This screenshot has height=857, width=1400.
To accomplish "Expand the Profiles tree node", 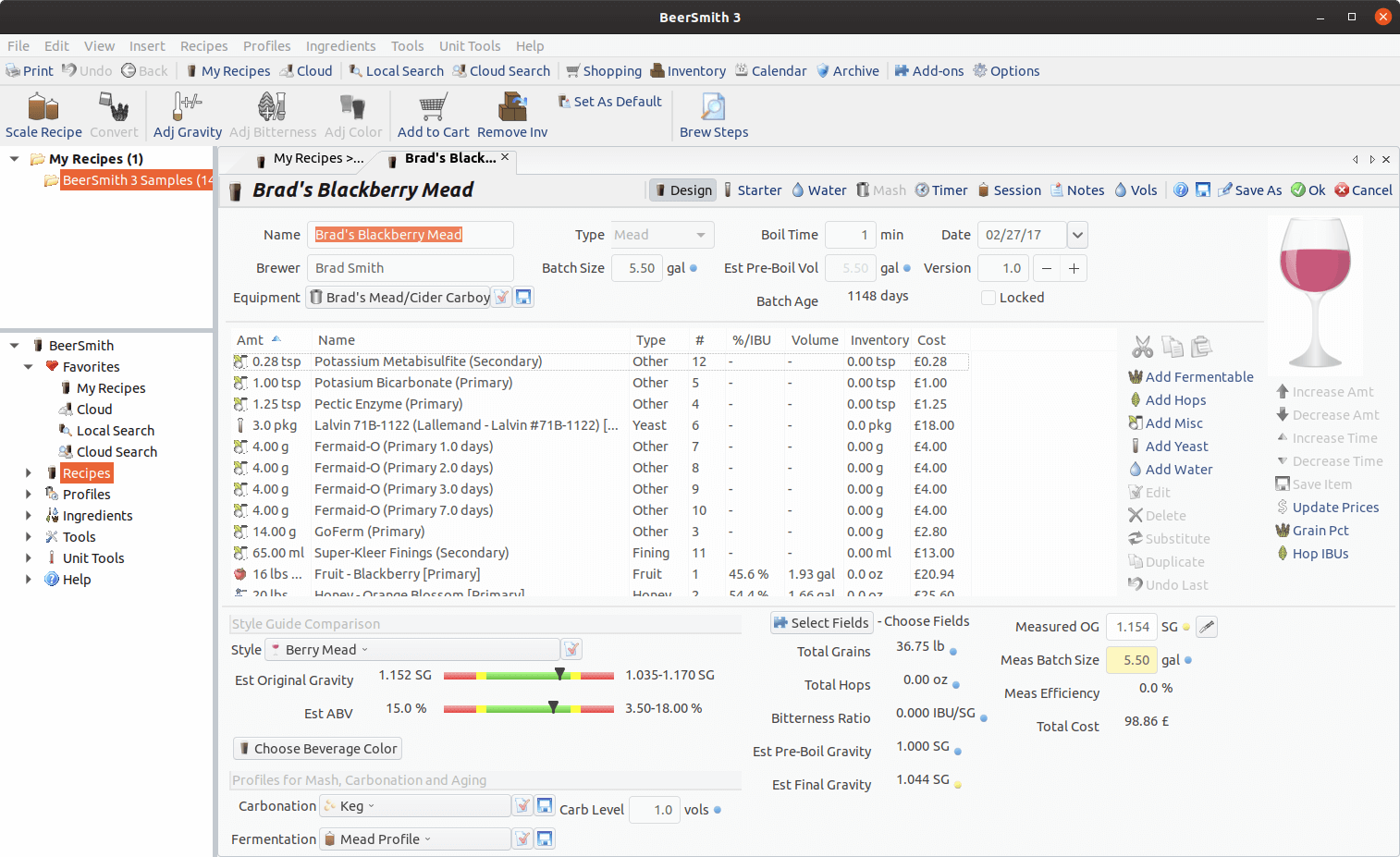I will coord(29,495).
